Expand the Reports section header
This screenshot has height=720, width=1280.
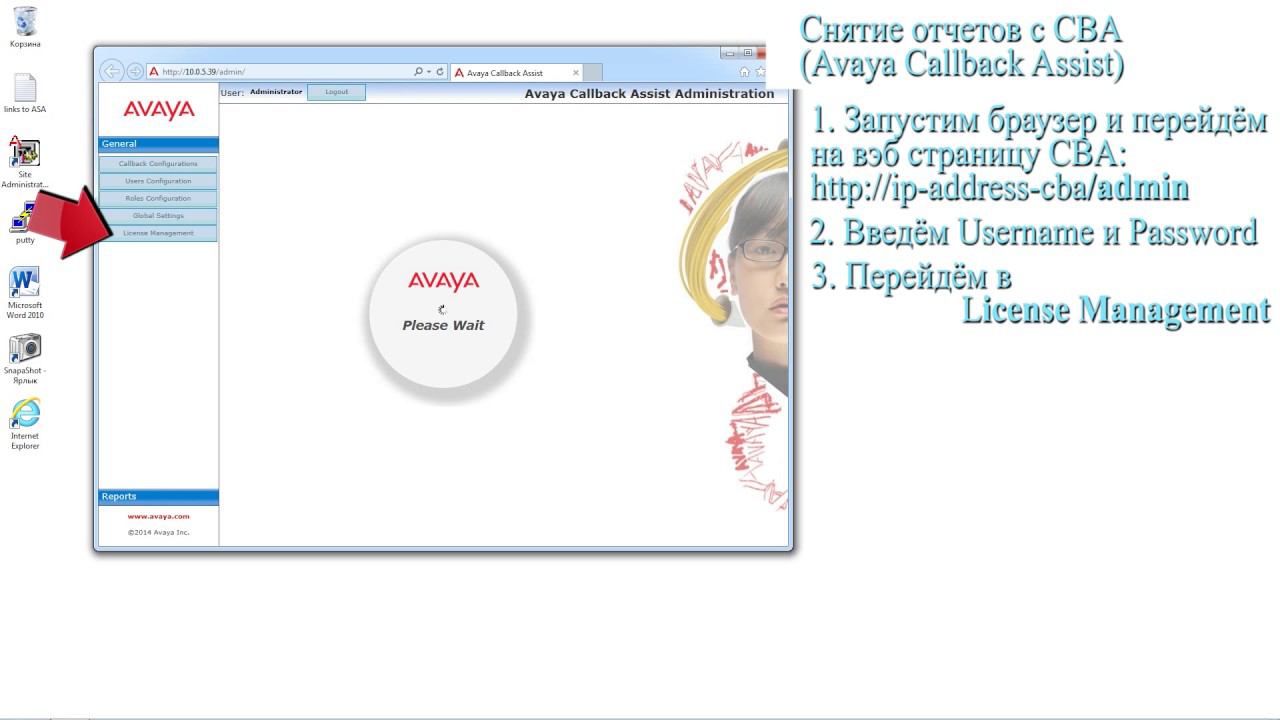coord(158,497)
